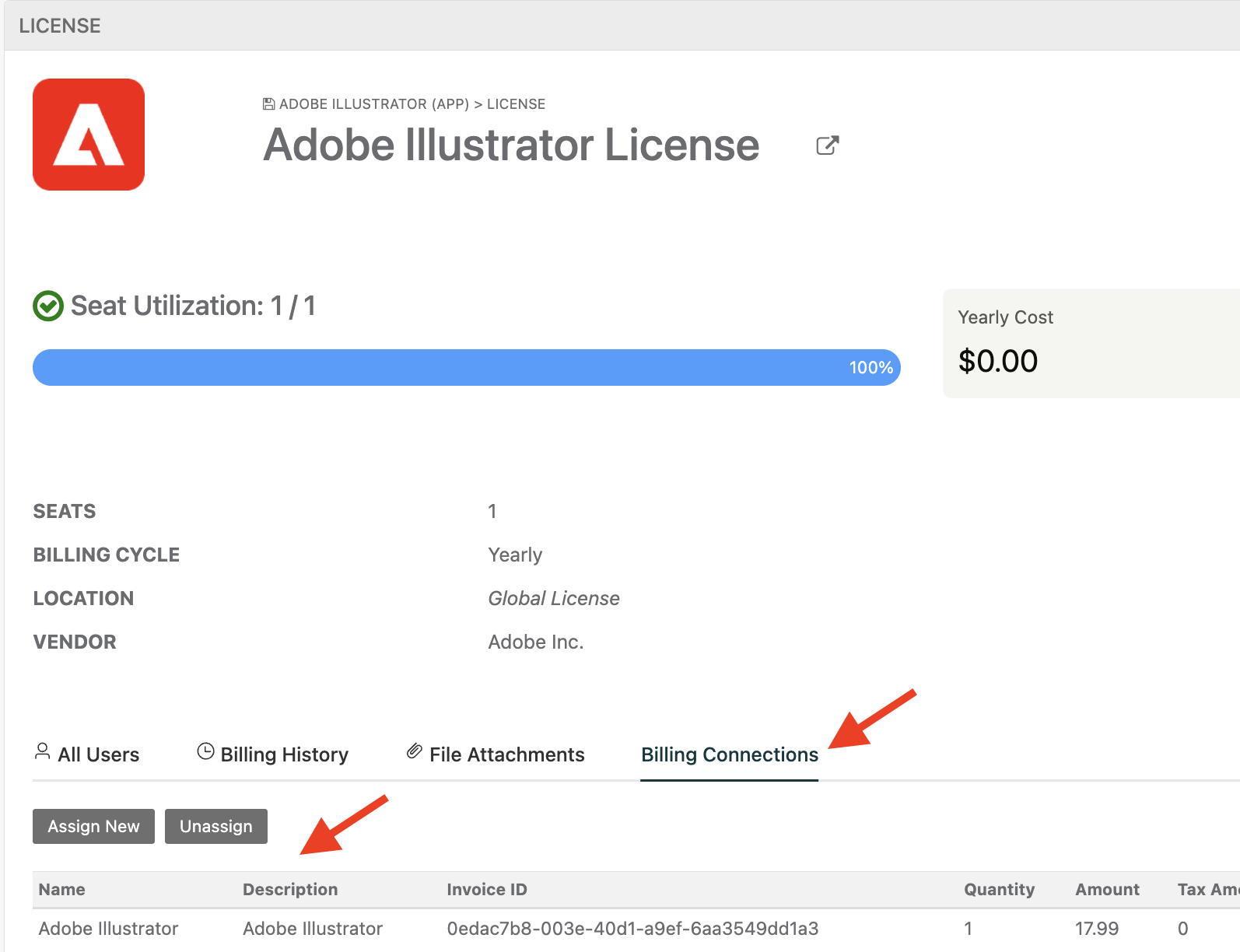1240x952 pixels.
Task: Click the Quantity column header
Action: [999, 890]
